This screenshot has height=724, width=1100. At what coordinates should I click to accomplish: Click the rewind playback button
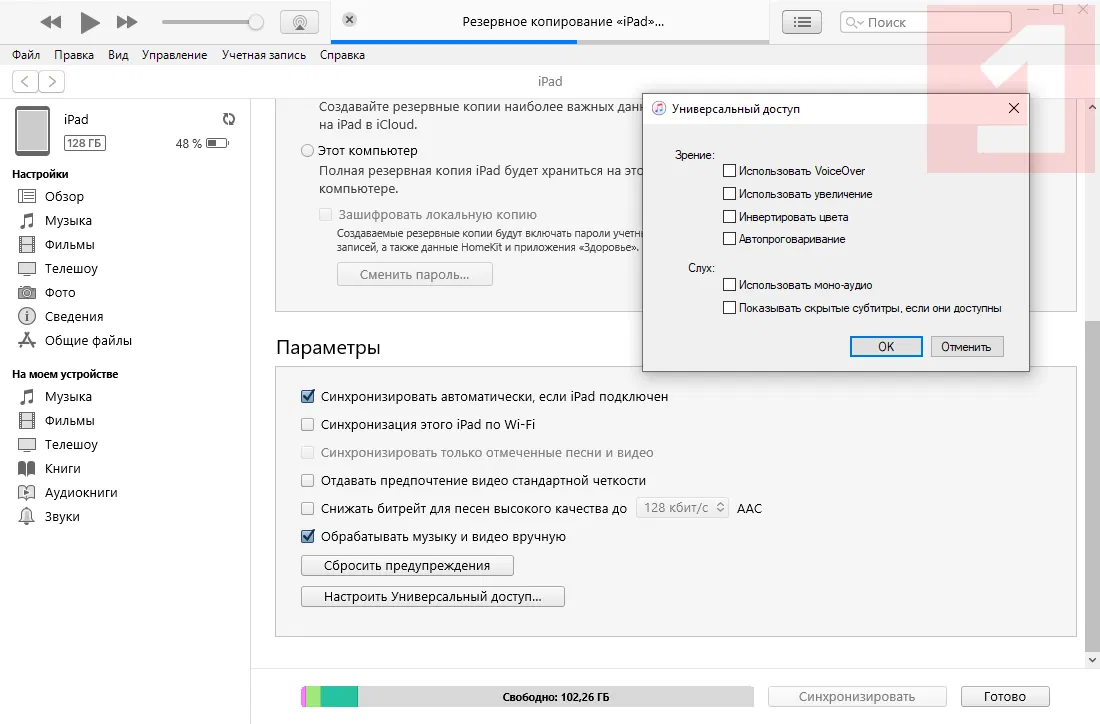[x=51, y=22]
